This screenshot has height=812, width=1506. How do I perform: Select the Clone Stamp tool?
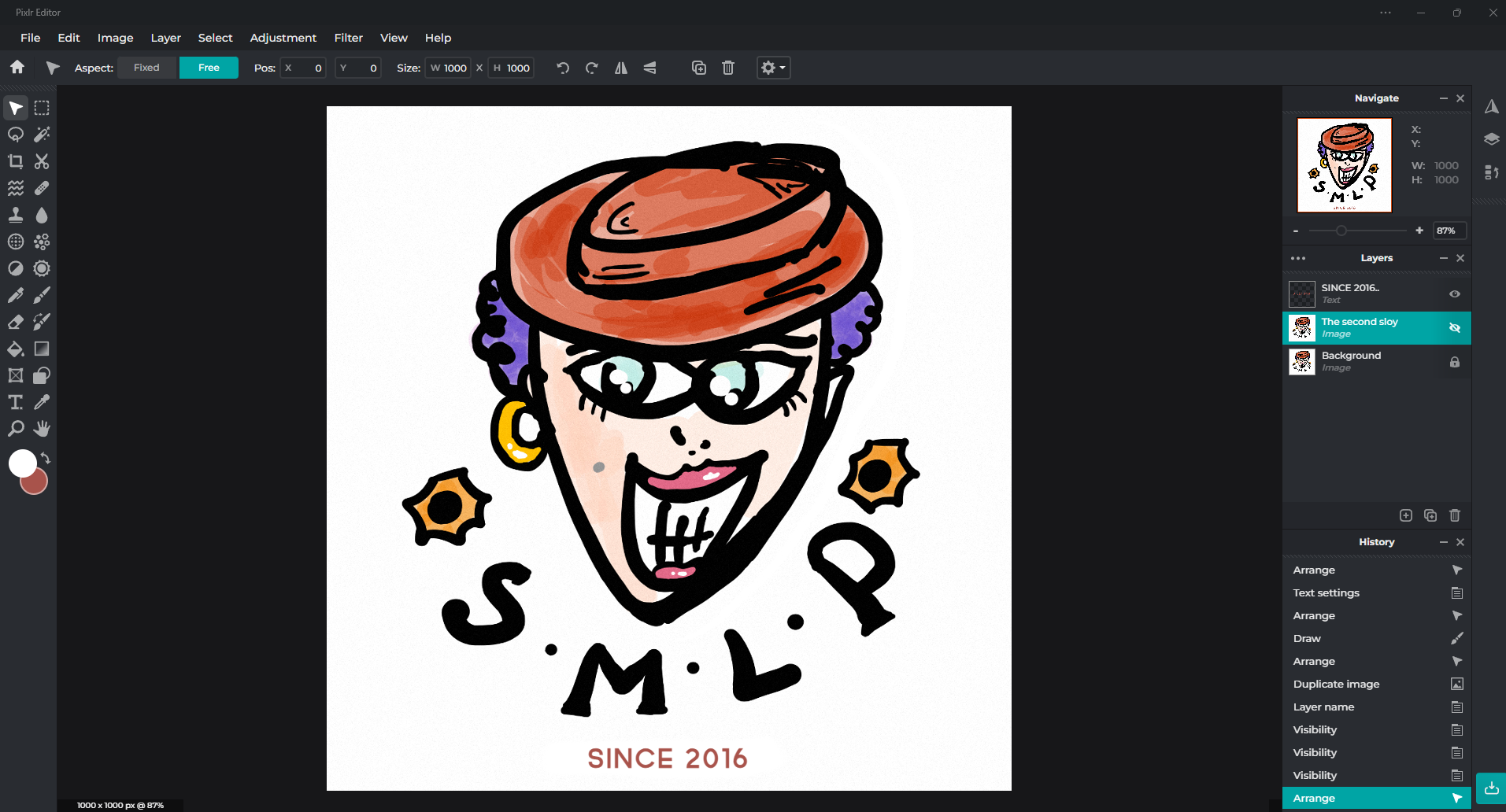point(16,215)
